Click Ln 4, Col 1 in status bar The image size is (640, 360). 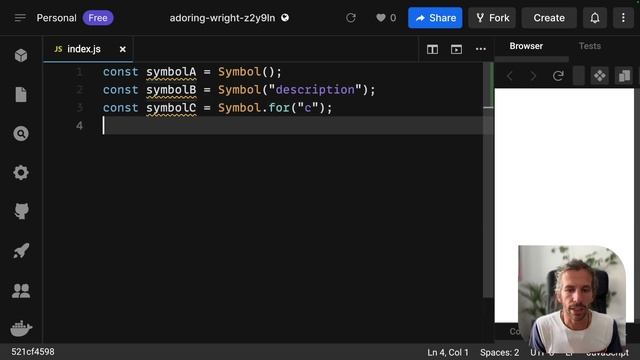point(448,352)
